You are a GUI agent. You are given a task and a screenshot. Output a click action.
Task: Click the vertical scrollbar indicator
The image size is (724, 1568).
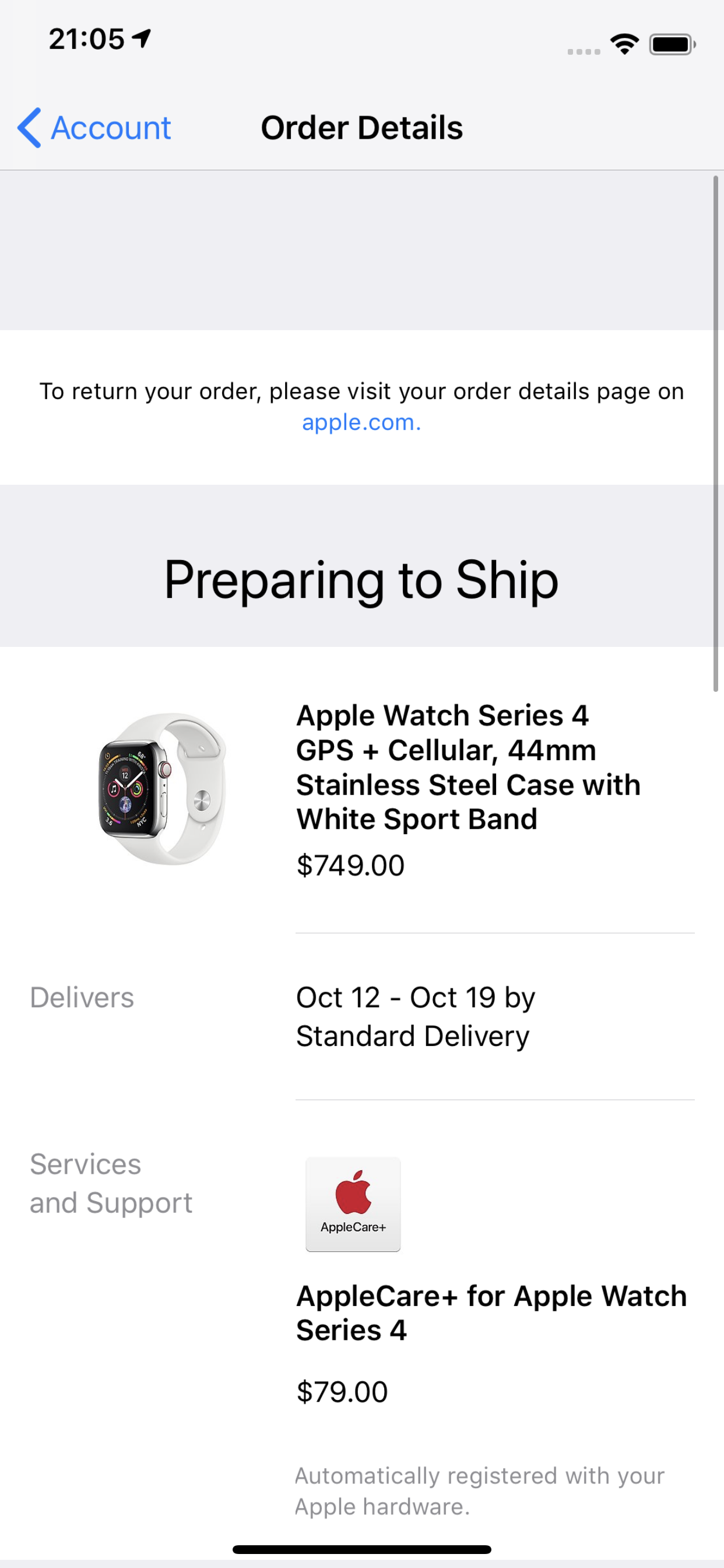[716, 433]
